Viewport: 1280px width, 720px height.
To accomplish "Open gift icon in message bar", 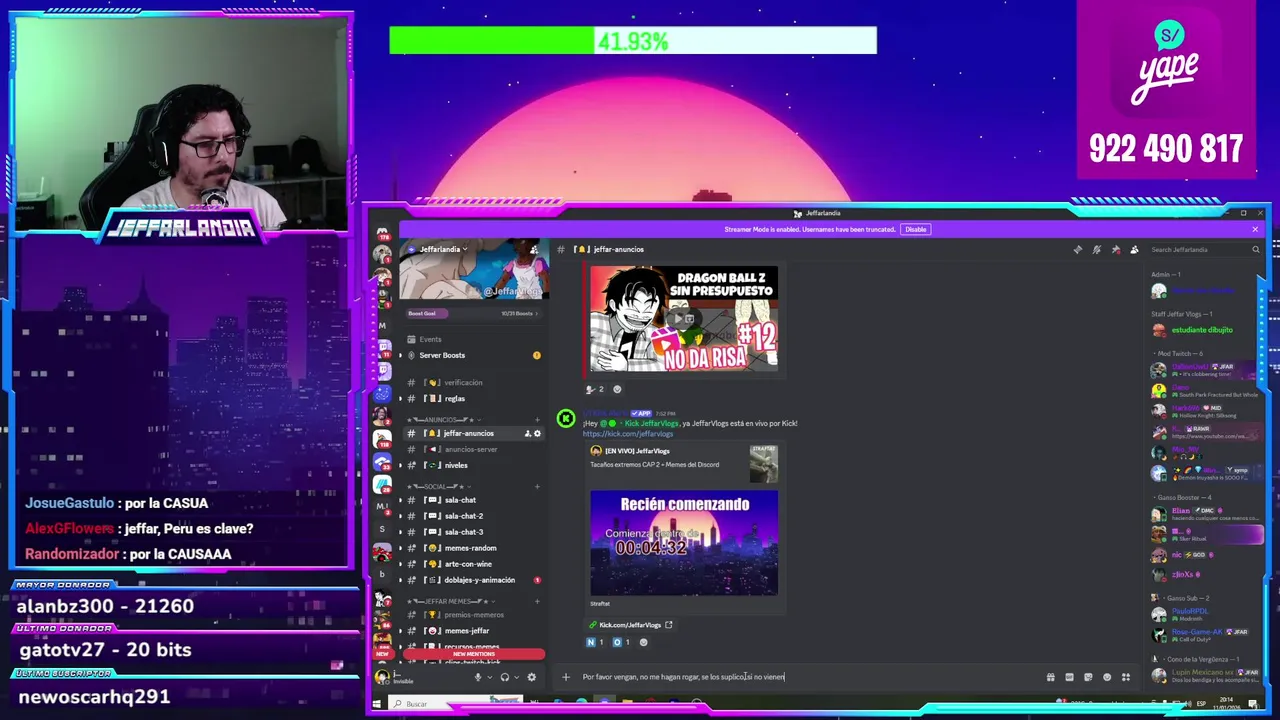I will coord(1050,677).
